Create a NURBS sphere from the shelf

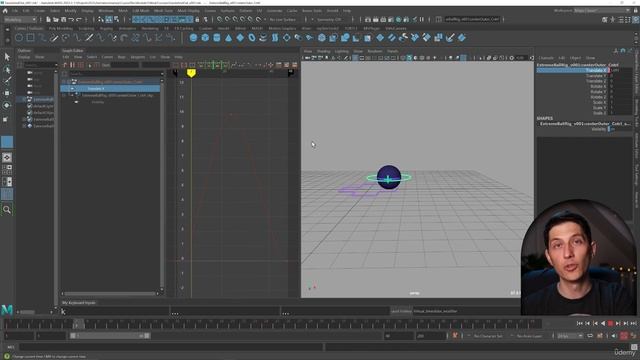pos(193,38)
